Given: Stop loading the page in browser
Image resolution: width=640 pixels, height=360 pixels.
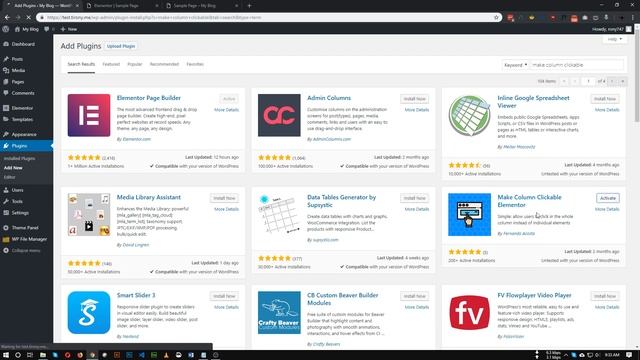Looking at the screenshot, I should pos(28,18).
